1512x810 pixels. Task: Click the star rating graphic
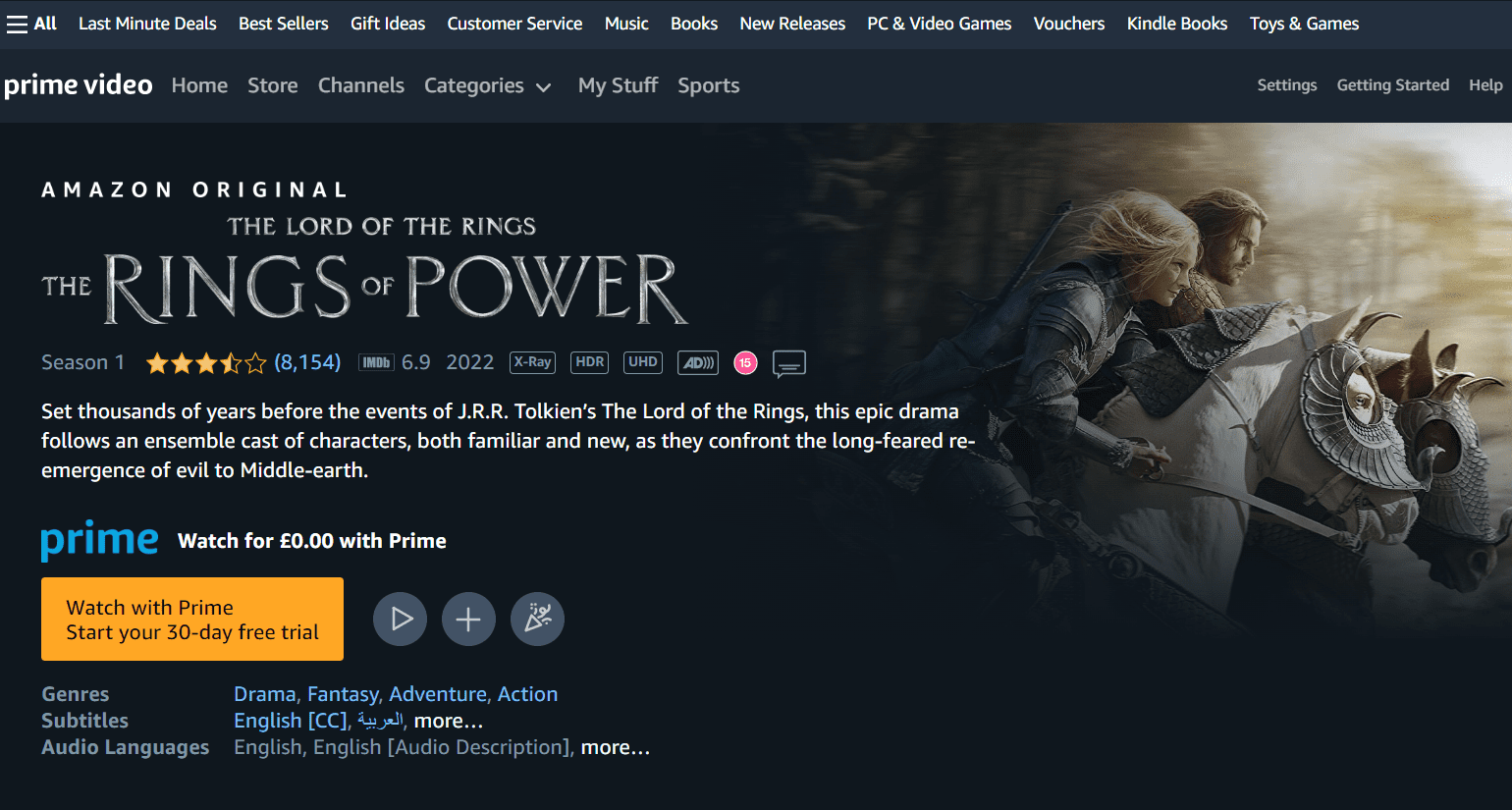coord(206,363)
